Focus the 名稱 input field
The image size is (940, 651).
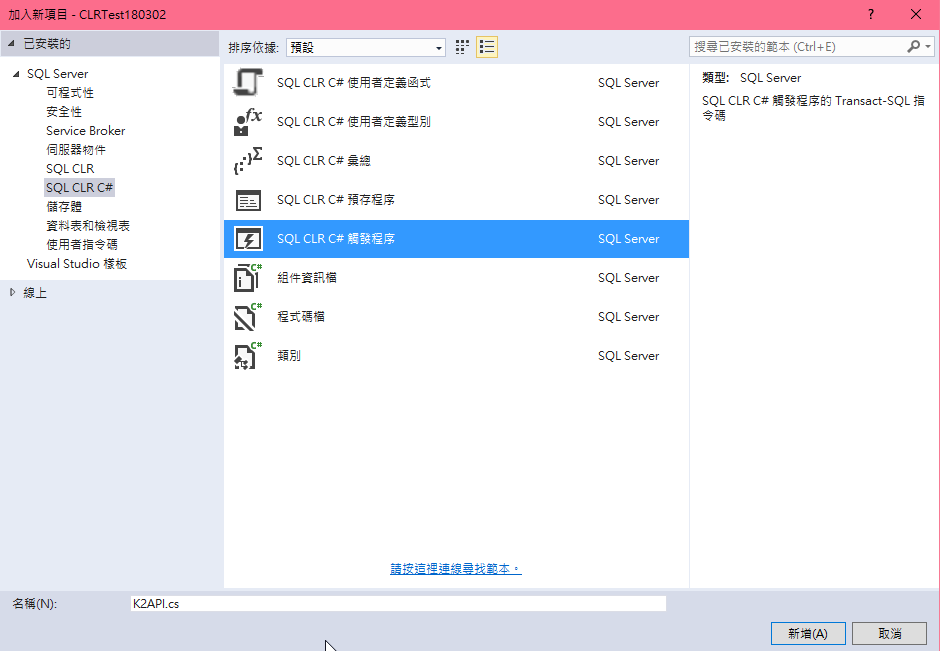pyautogui.click(x=398, y=604)
